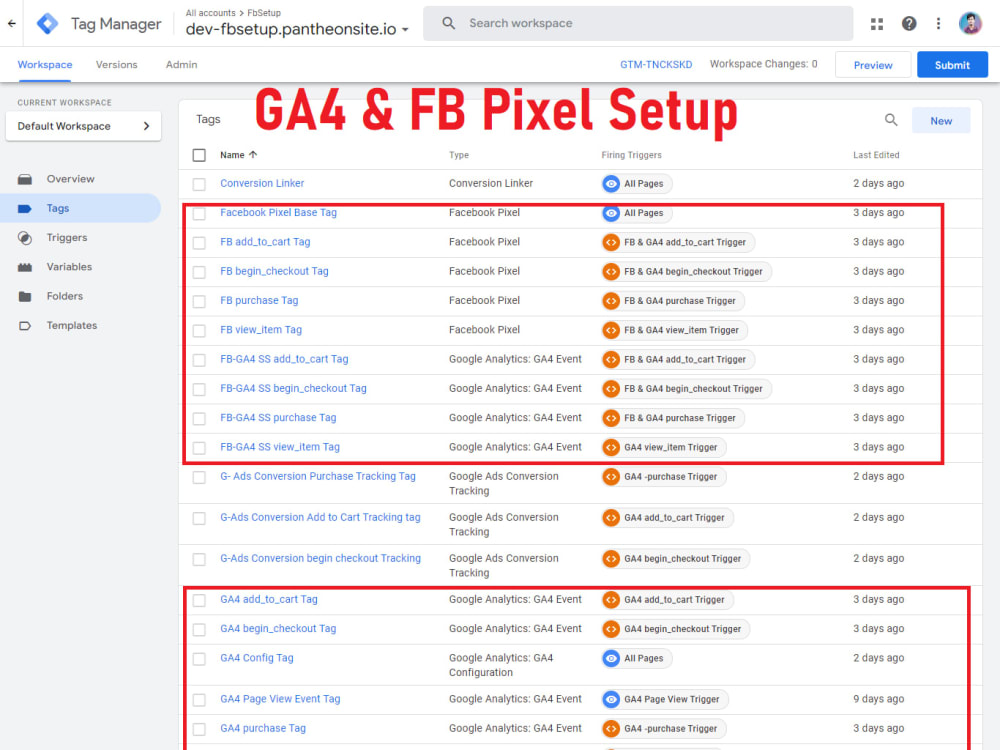Click eye icon for GA4 Page View Trigger
The height and width of the screenshot is (750, 1000).
pyautogui.click(x=611, y=700)
